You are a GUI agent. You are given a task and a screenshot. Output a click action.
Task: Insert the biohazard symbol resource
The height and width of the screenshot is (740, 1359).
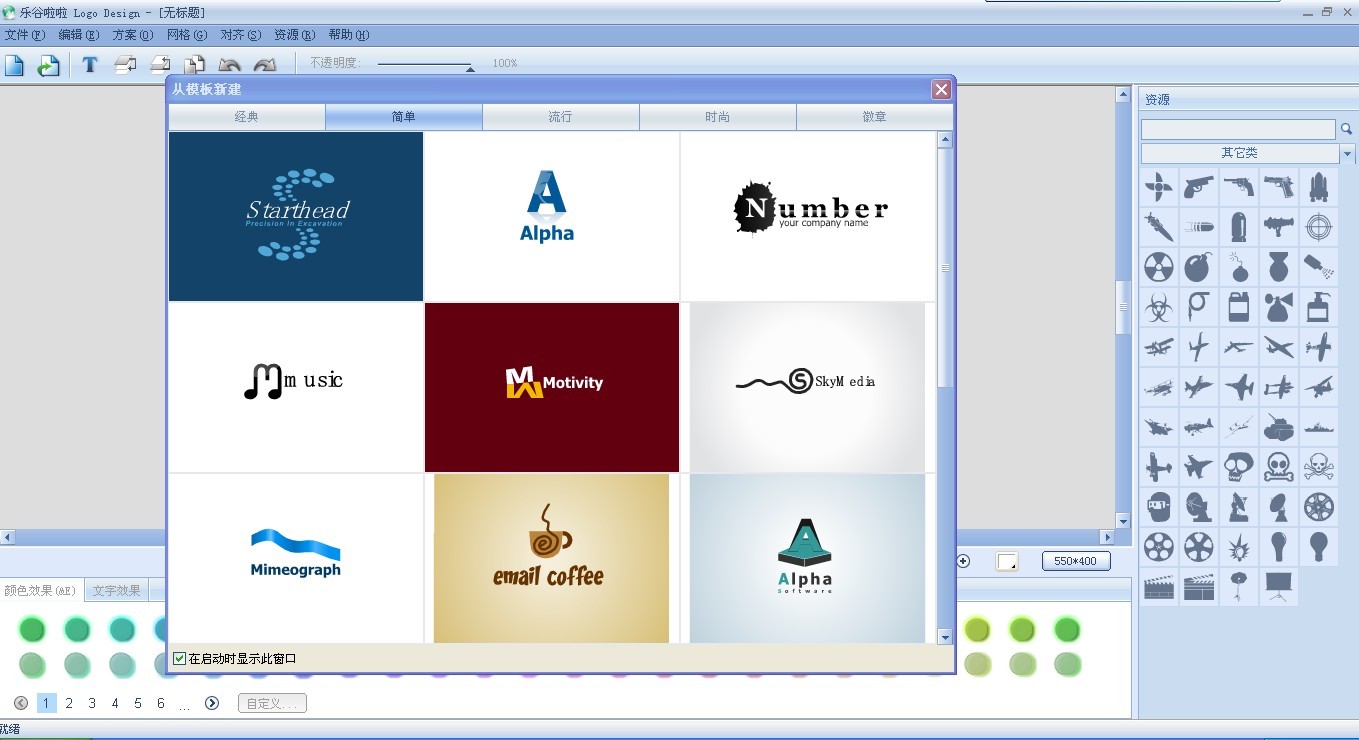coord(1158,307)
